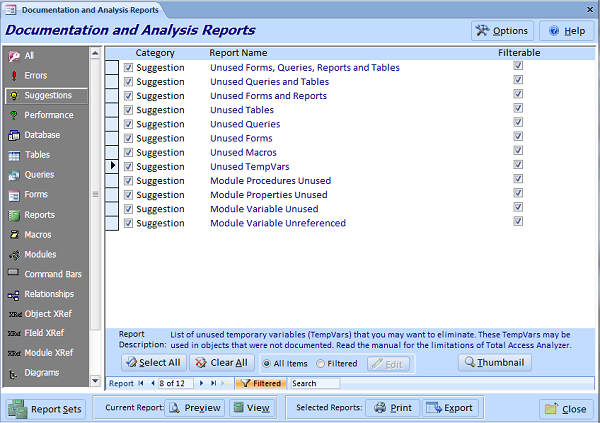This screenshot has height=423, width=600.
Task: View the current report
Action: click(x=252, y=408)
